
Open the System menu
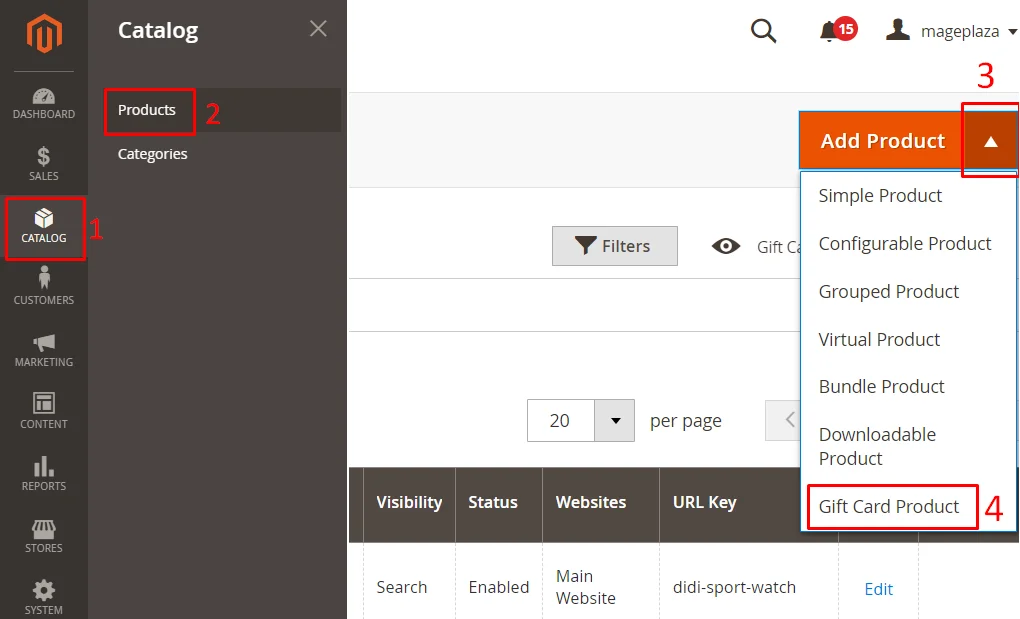(x=44, y=597)
